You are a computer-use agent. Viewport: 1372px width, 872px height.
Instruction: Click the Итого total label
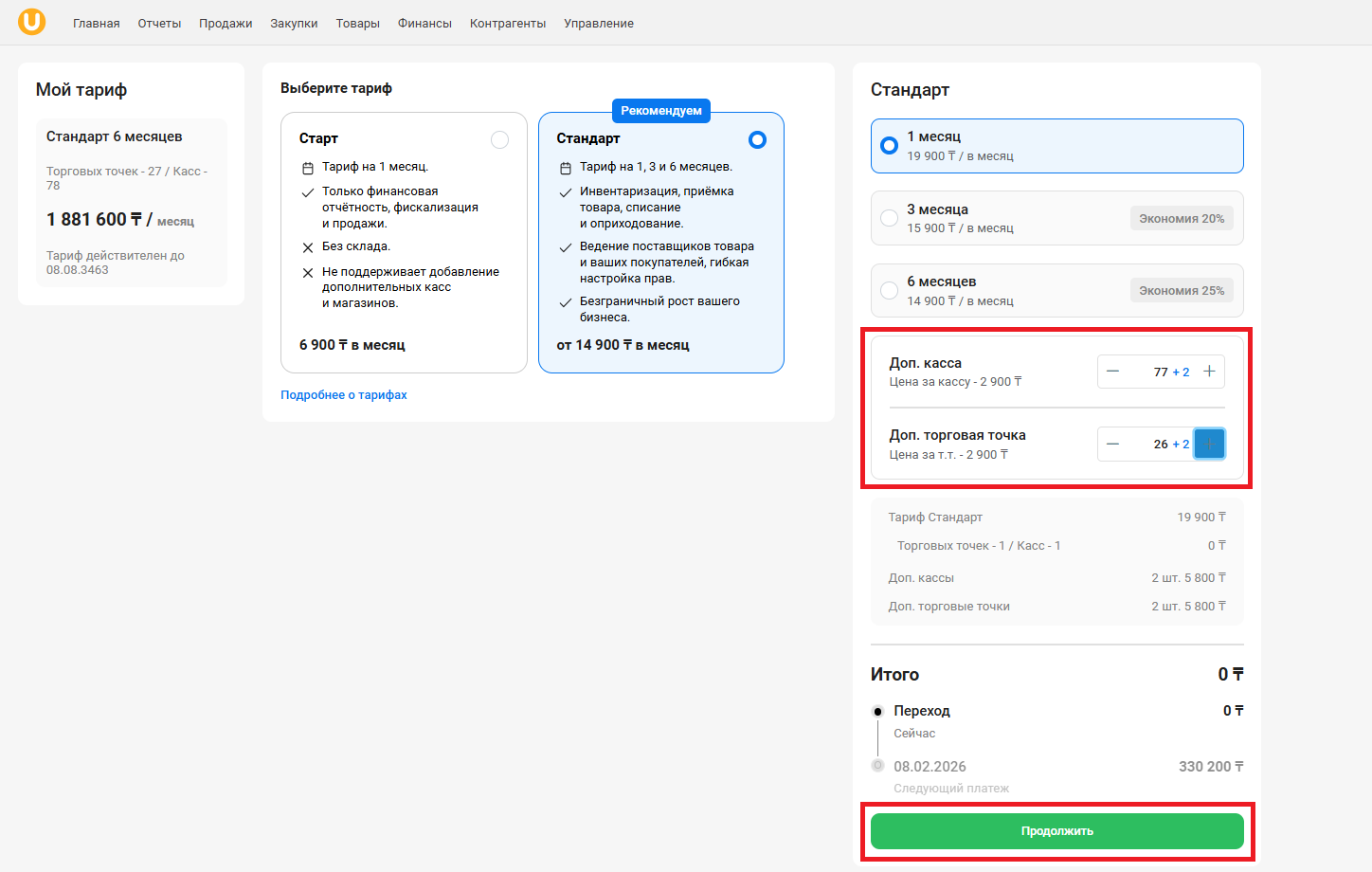point(894,674)
